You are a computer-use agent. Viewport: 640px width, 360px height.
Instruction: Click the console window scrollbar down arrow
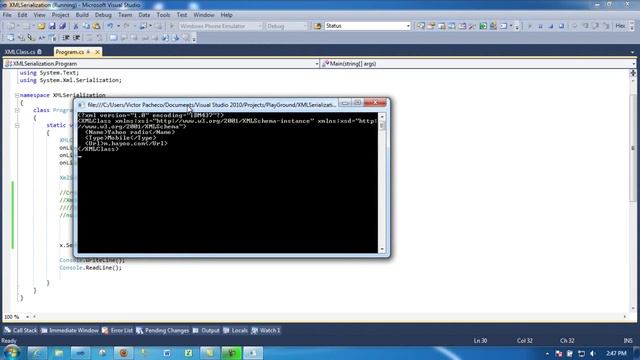tap(382, 249)
